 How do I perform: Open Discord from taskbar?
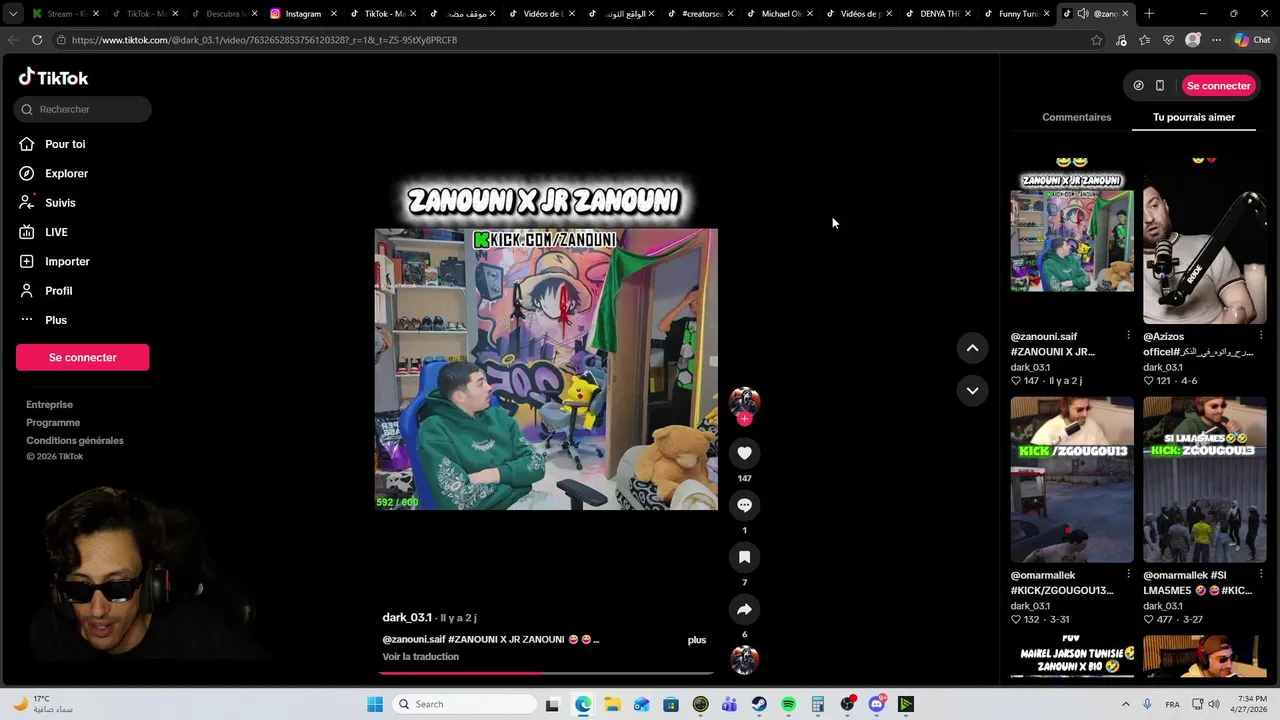(877, 704)
